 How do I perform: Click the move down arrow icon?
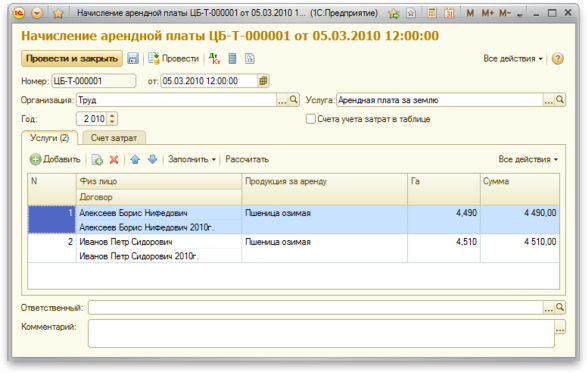152,160
